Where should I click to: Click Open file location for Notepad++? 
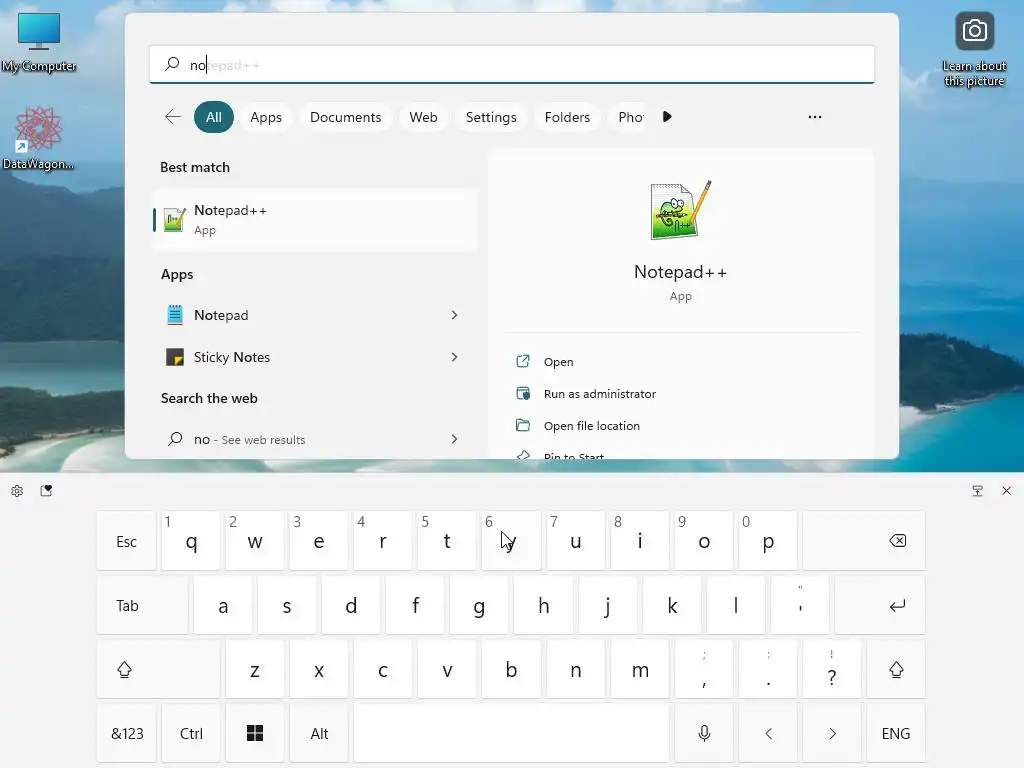[592, 426]
